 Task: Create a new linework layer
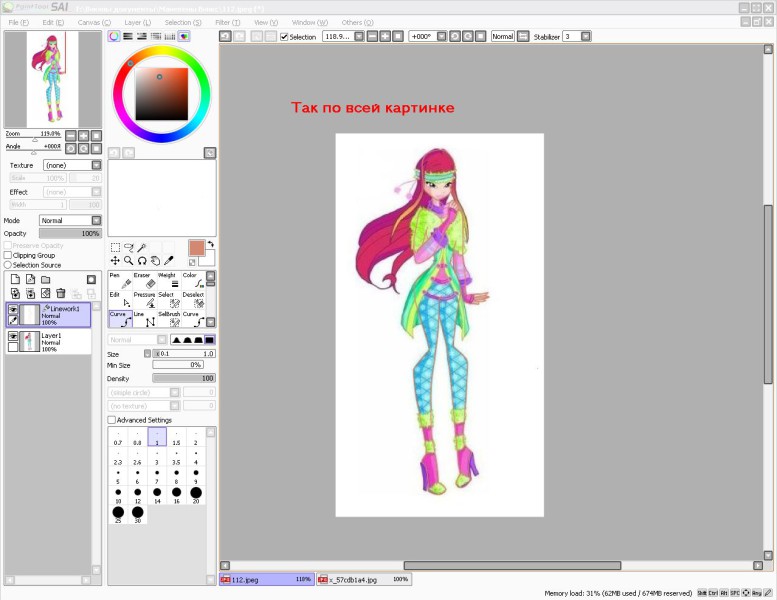tap(30, 279)
